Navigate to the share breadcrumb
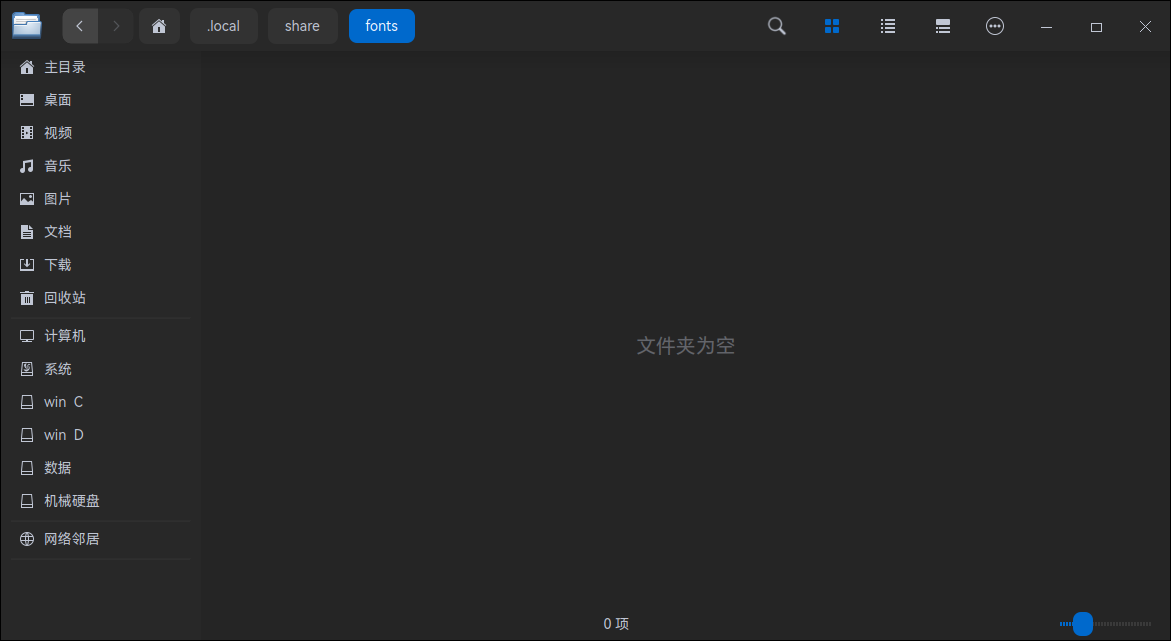Viewport: 1171px width, 641px height. coord(302,26)
